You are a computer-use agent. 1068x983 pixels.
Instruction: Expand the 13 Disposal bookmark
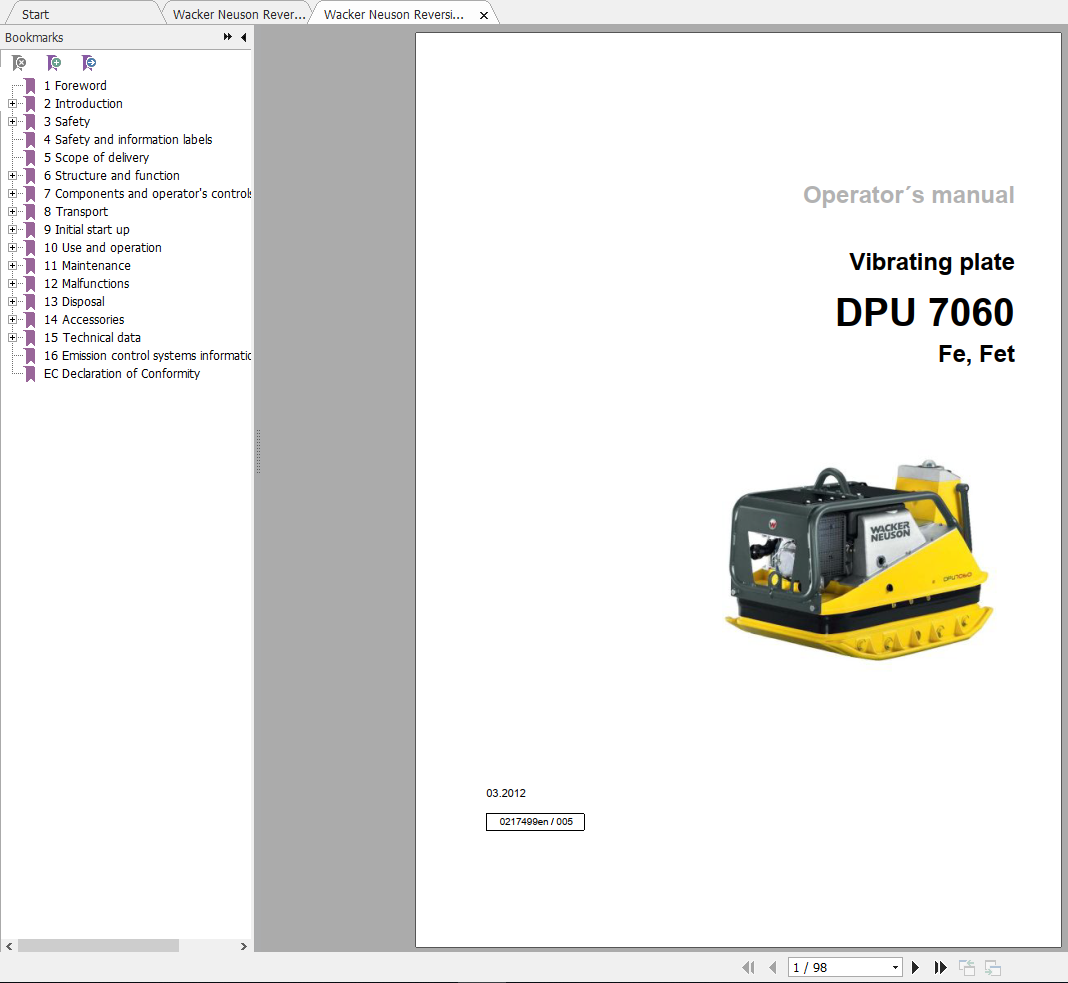[x=12, y=302]
